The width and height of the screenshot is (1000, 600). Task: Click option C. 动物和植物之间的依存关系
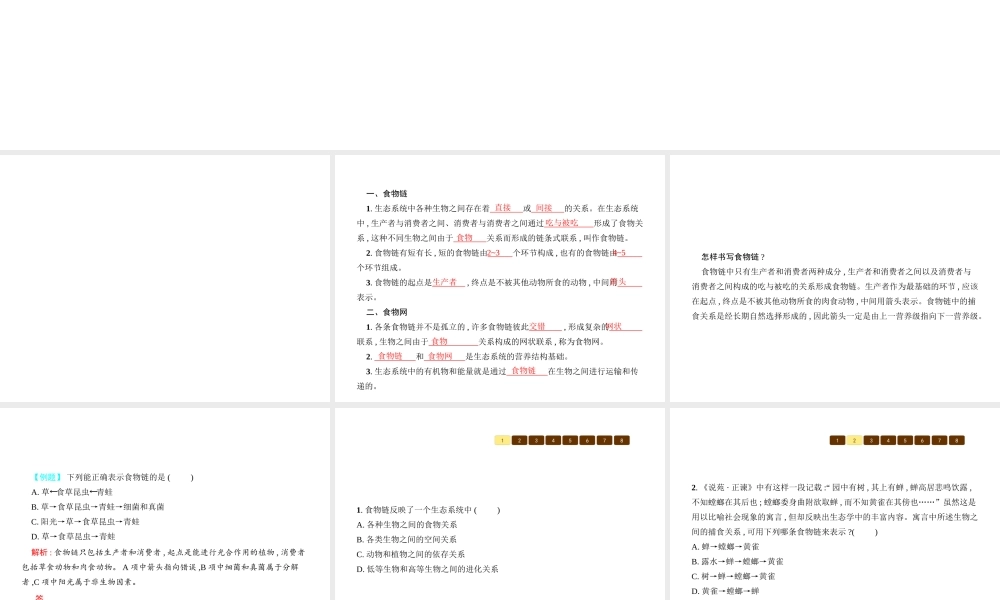coord(411,554)
